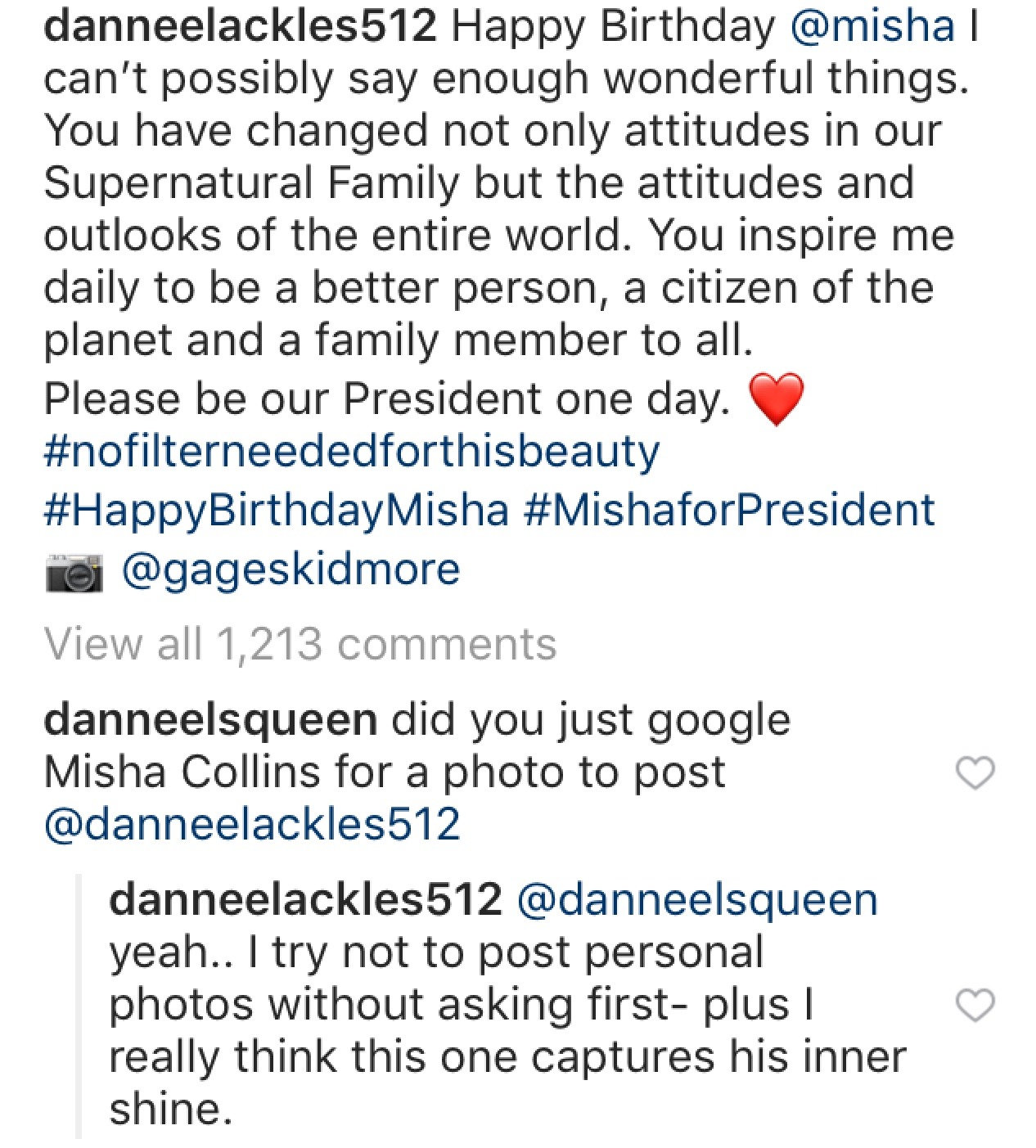Open the danneelsqueen commenter username

point(209,720)
